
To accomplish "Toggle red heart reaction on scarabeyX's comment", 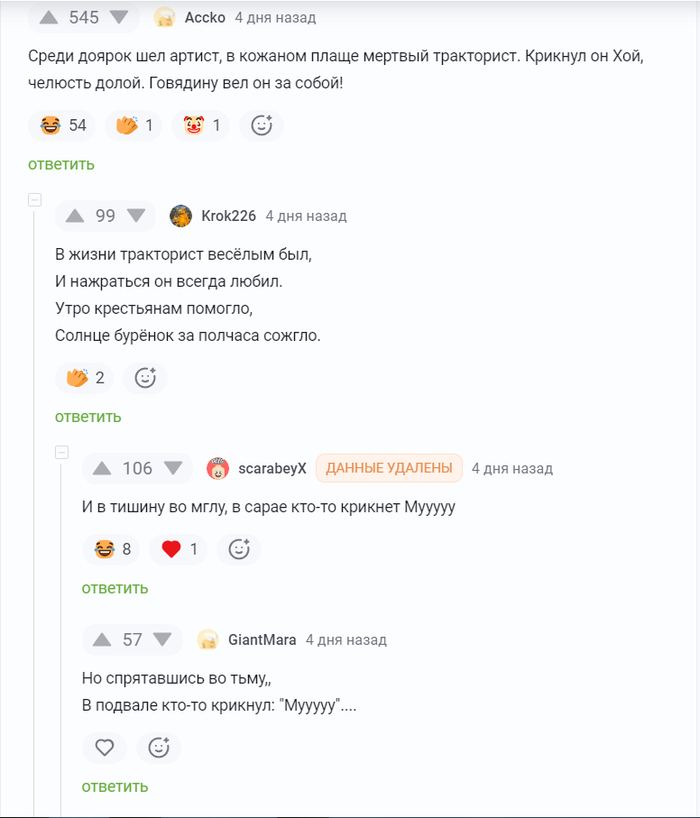I will click(179, 549).
